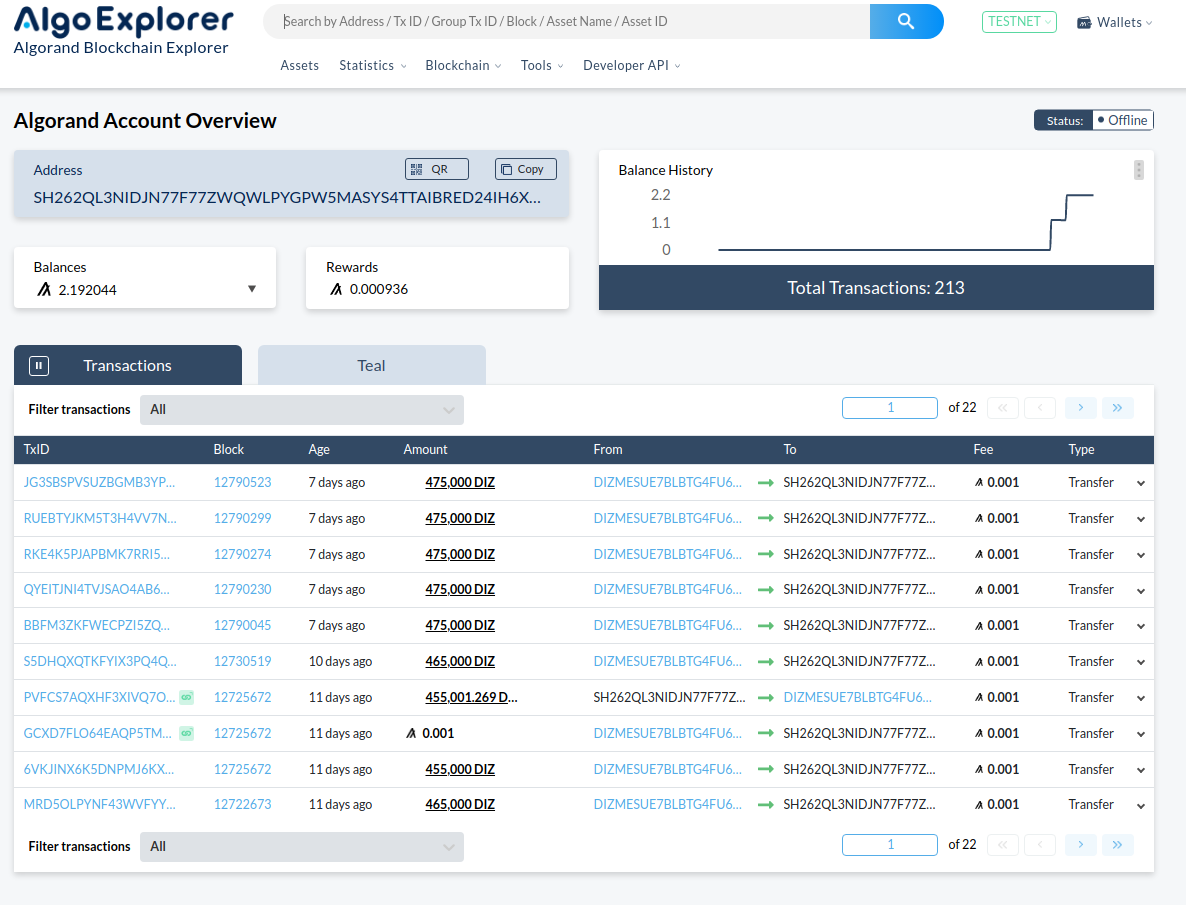Viewport: 1186px width, 905px height.
Task: Expand the RUEBTYJKM5T3H4VV7N transaction row
Action: click(1141, 519)
